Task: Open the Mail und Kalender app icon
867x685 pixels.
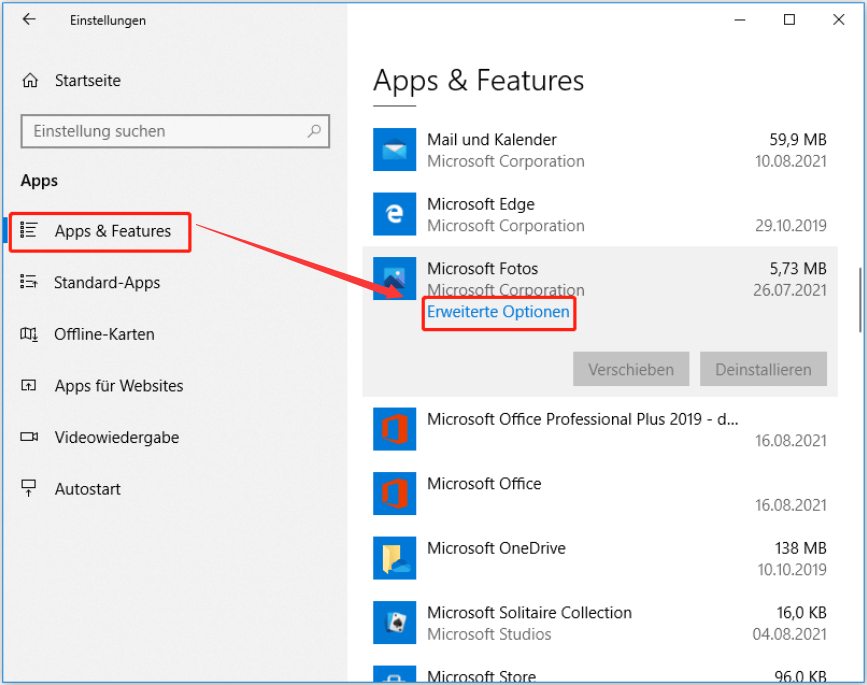Action: 394,150
